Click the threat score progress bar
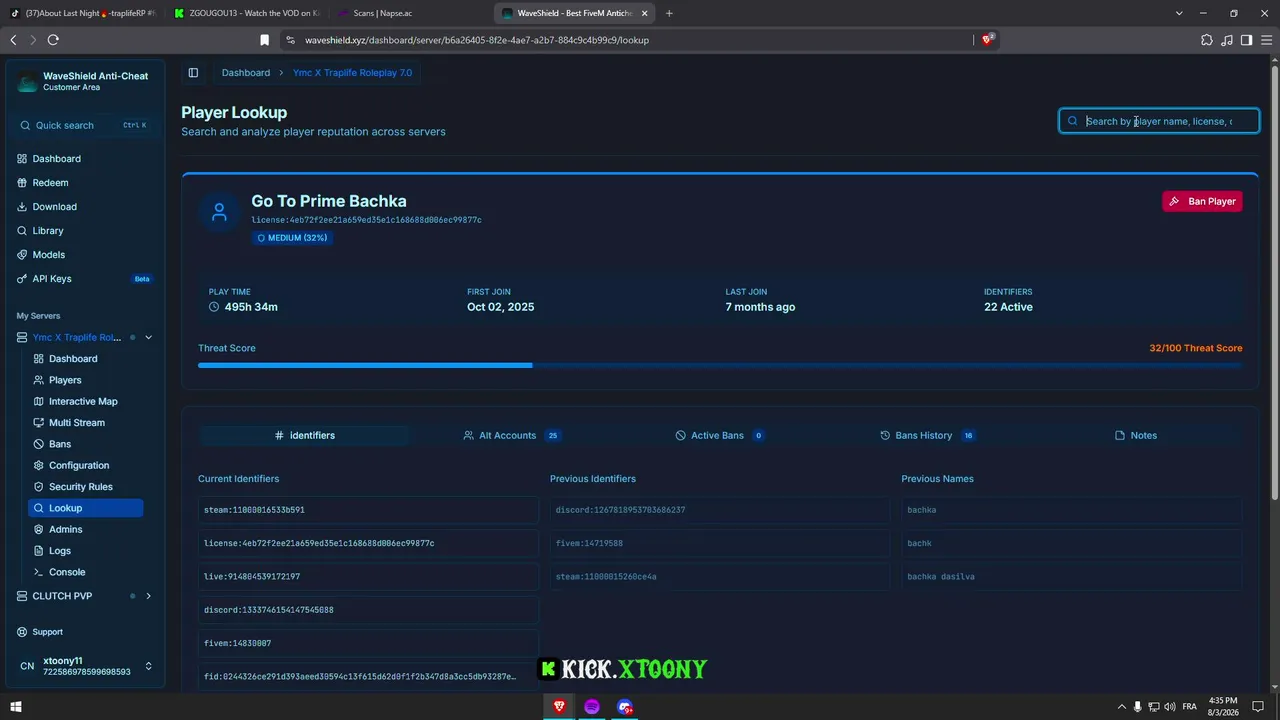This screenshot has height=720, width=1280. [720, 365]
